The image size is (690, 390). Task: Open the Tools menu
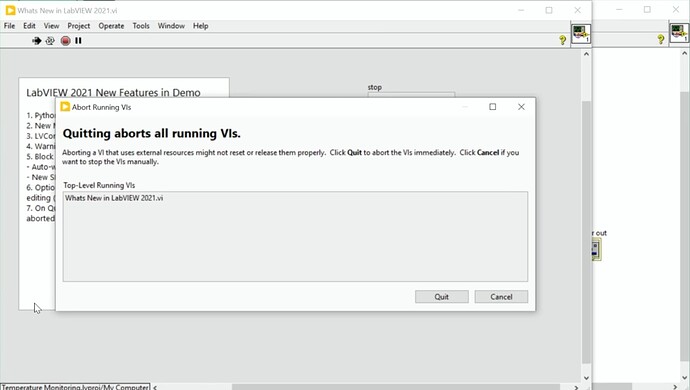click(141, 26)
